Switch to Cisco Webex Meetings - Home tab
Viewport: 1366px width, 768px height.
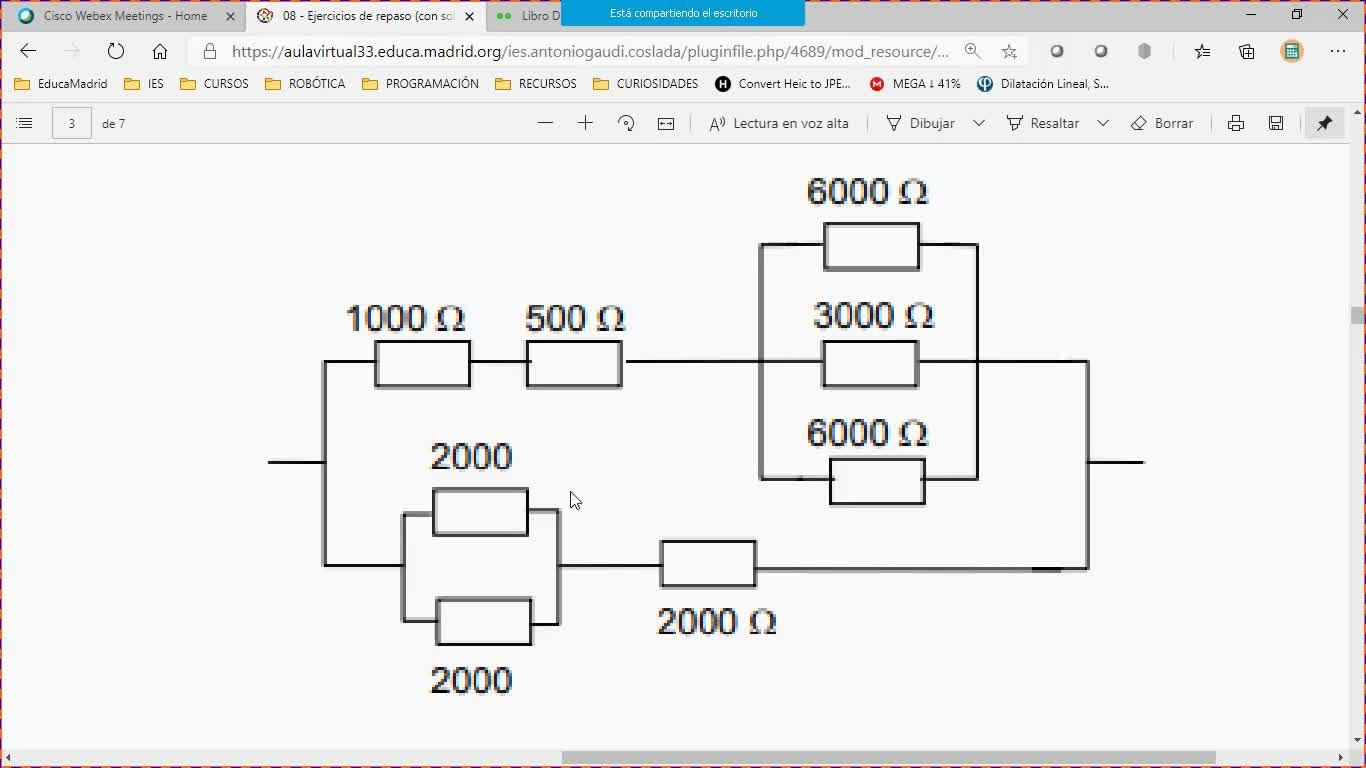(125, 16)
